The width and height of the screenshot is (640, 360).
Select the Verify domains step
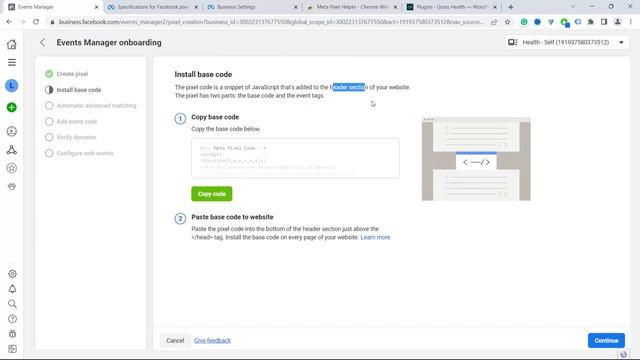[71, 138]
